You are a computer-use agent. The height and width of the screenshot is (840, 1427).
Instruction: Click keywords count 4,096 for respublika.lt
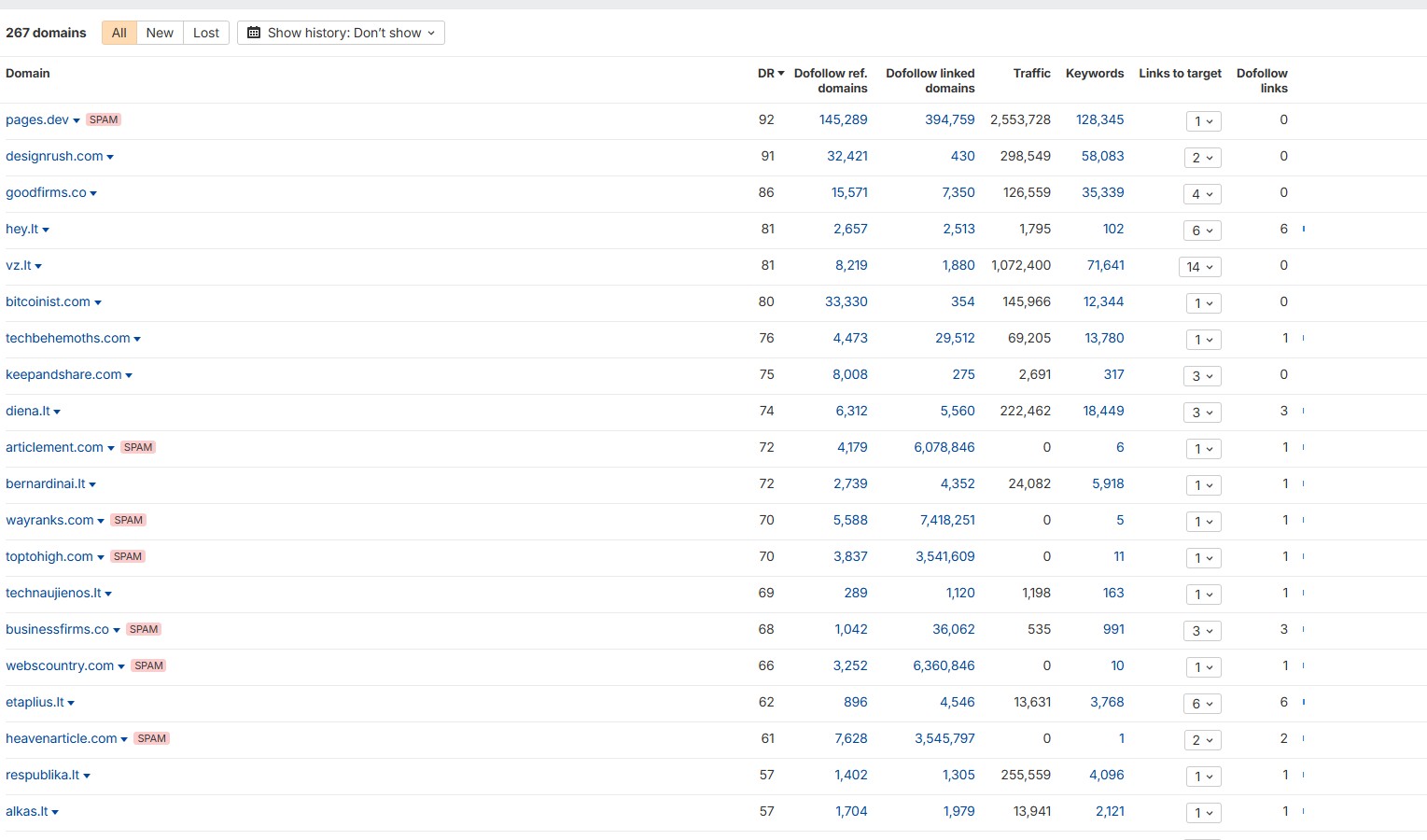[x=1106, y=775]
